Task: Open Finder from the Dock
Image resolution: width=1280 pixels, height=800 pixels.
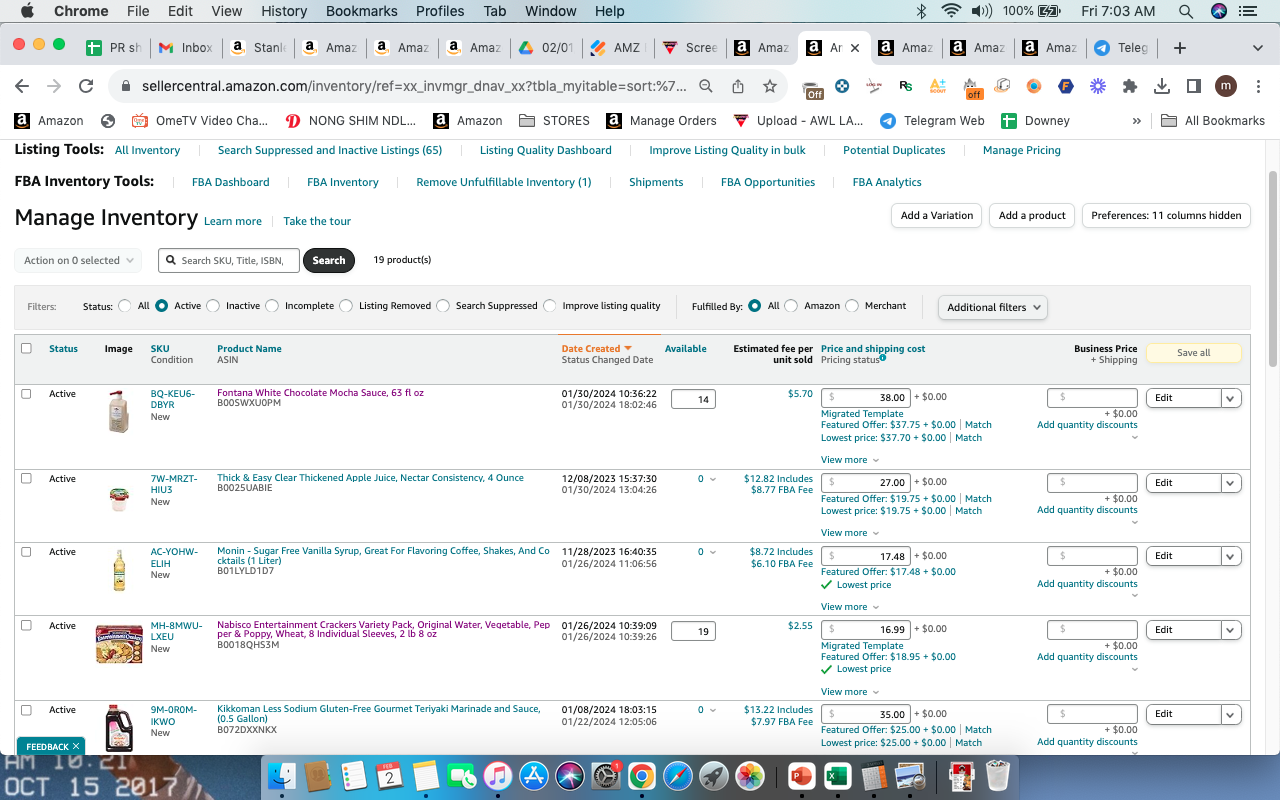Action: [x=283, y=776]
